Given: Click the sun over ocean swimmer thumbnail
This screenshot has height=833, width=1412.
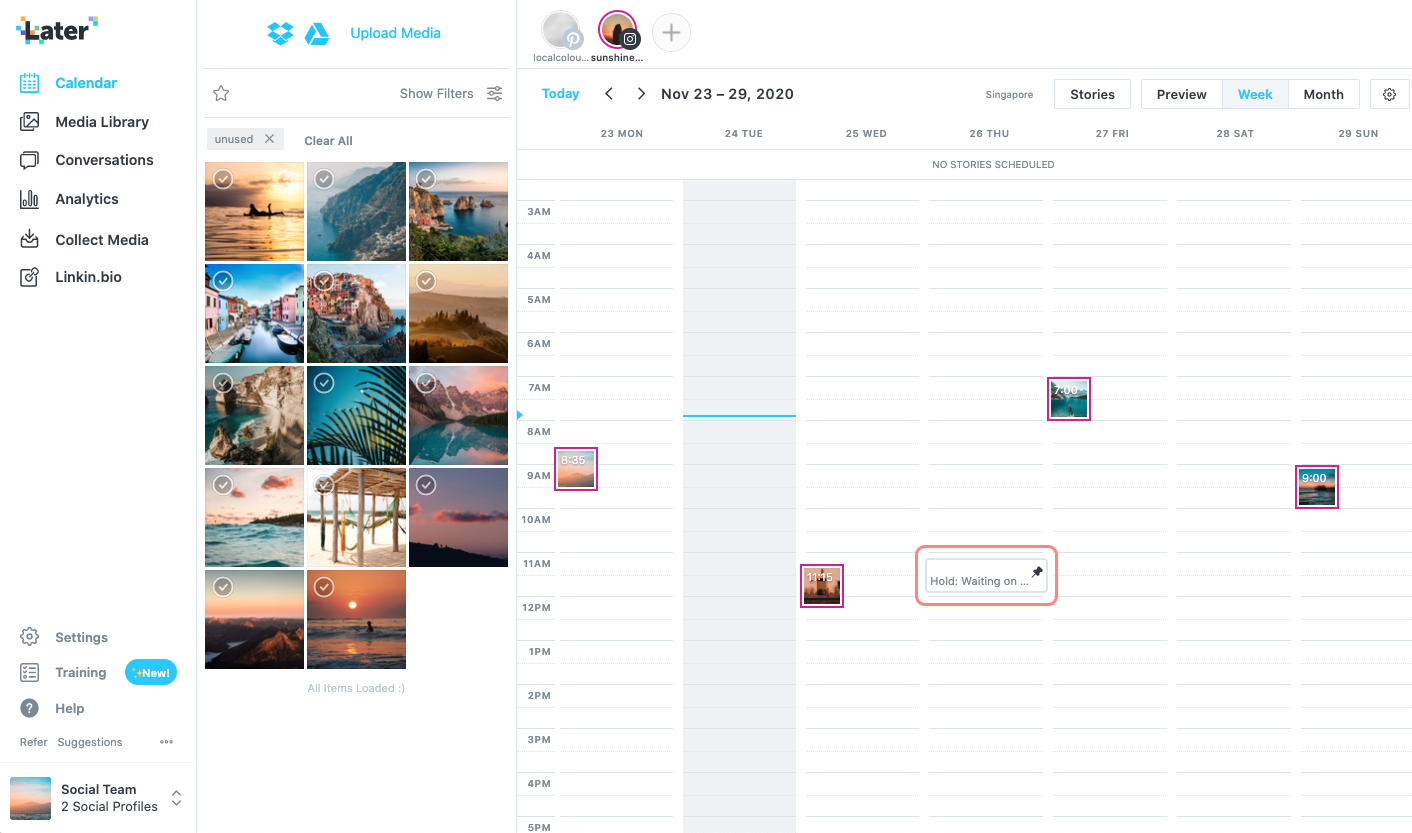Looking at the screenshot, I should 356,619.
